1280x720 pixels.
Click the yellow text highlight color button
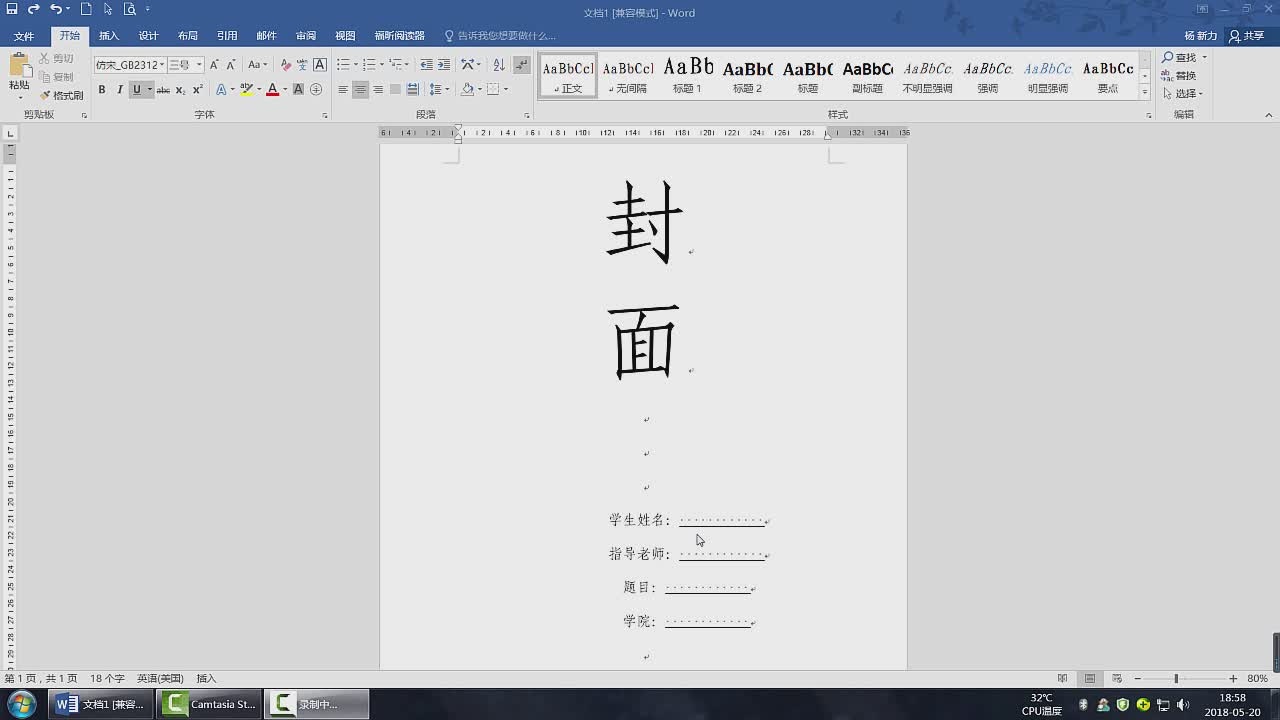(x=246, y=90)
